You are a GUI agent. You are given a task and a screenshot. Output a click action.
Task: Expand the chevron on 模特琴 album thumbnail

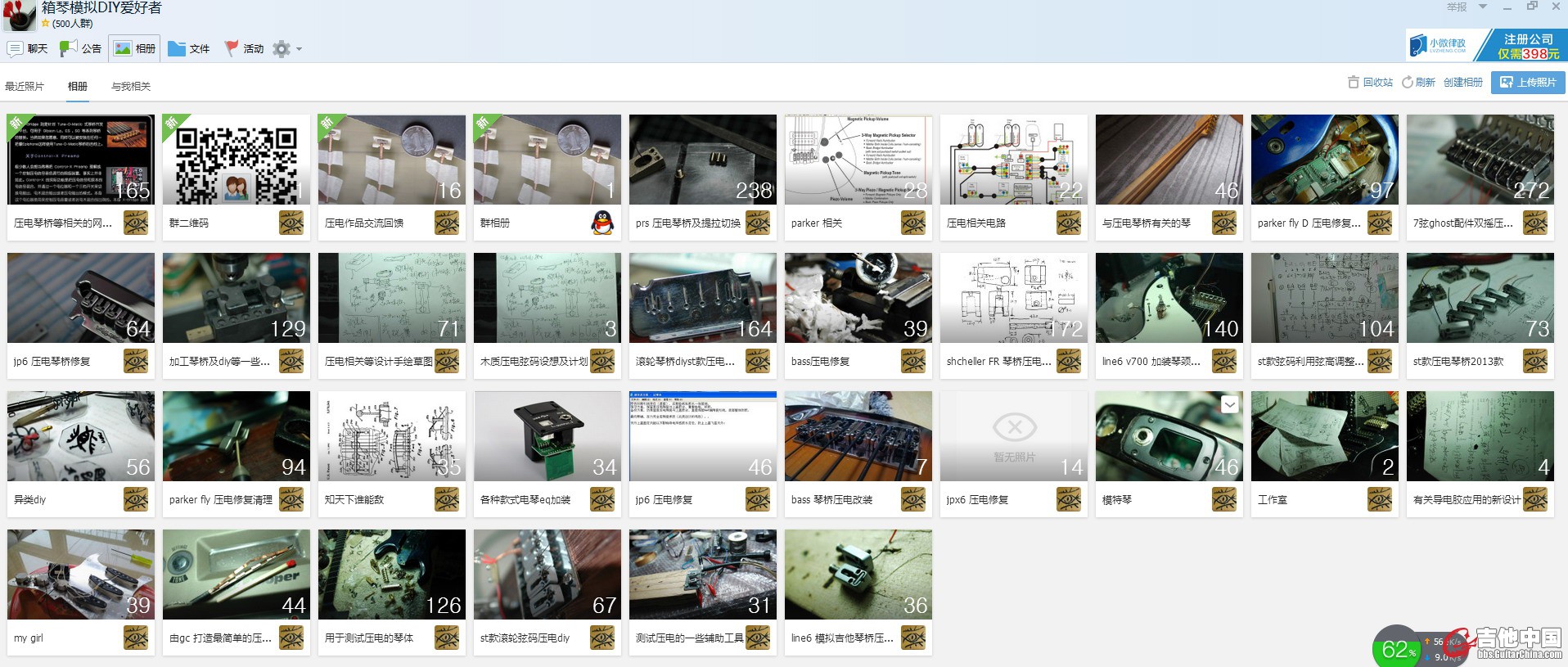coord(1229,404)
